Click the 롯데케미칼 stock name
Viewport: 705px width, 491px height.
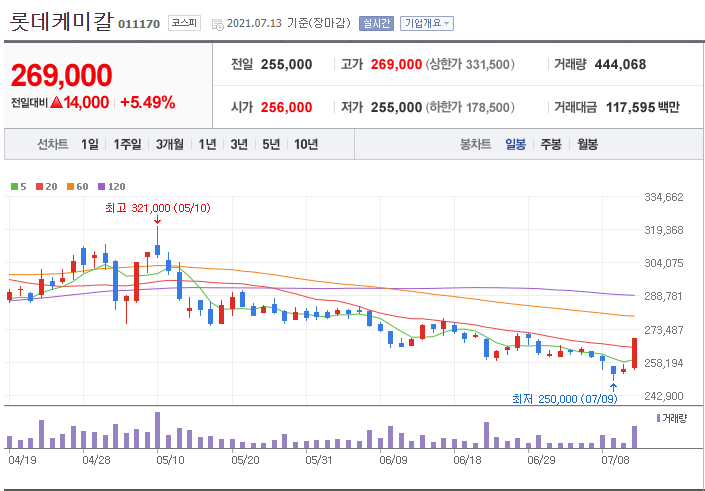coord(60,22)
